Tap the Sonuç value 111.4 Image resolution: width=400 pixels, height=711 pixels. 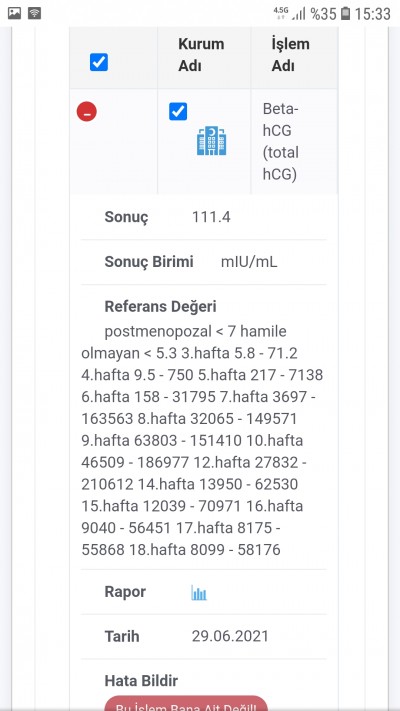pyautogui.click(x=211, y=217)
